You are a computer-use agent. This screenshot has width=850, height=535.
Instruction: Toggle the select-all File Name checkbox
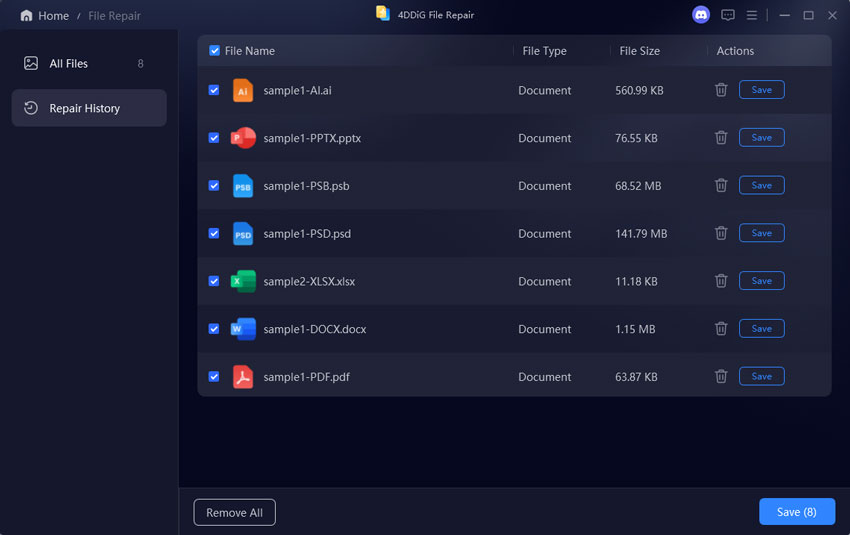click(214, 50)
